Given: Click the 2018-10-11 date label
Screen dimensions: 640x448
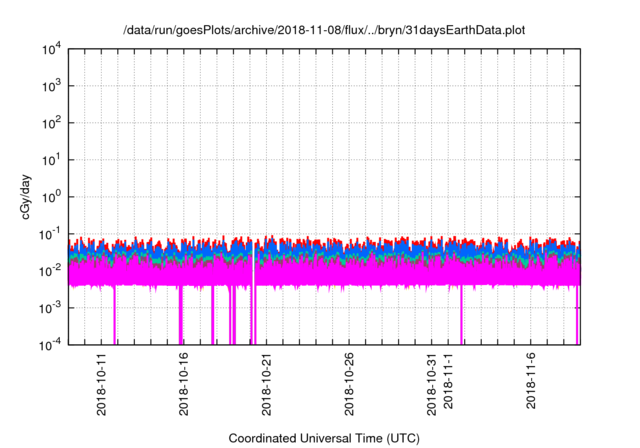Looking at the screenshot, I should 101,385.
